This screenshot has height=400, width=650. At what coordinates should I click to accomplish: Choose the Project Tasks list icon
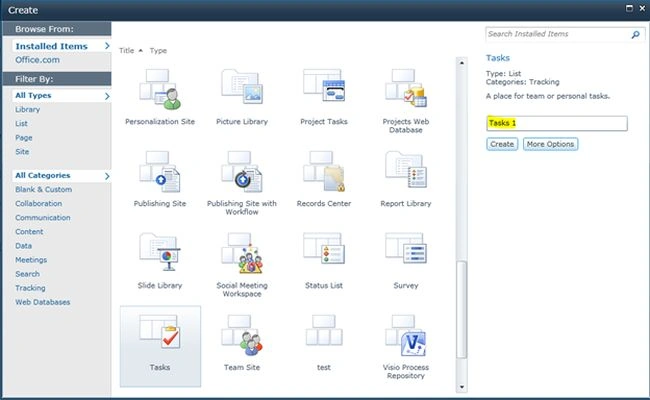click(324, 85)
